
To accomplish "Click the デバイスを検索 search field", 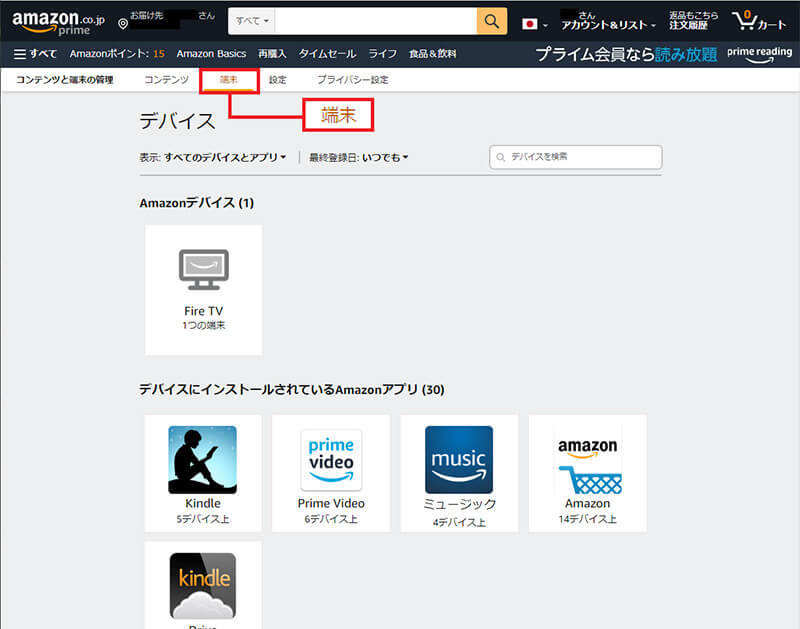I will pyautogui.click(x=576, y=157).
